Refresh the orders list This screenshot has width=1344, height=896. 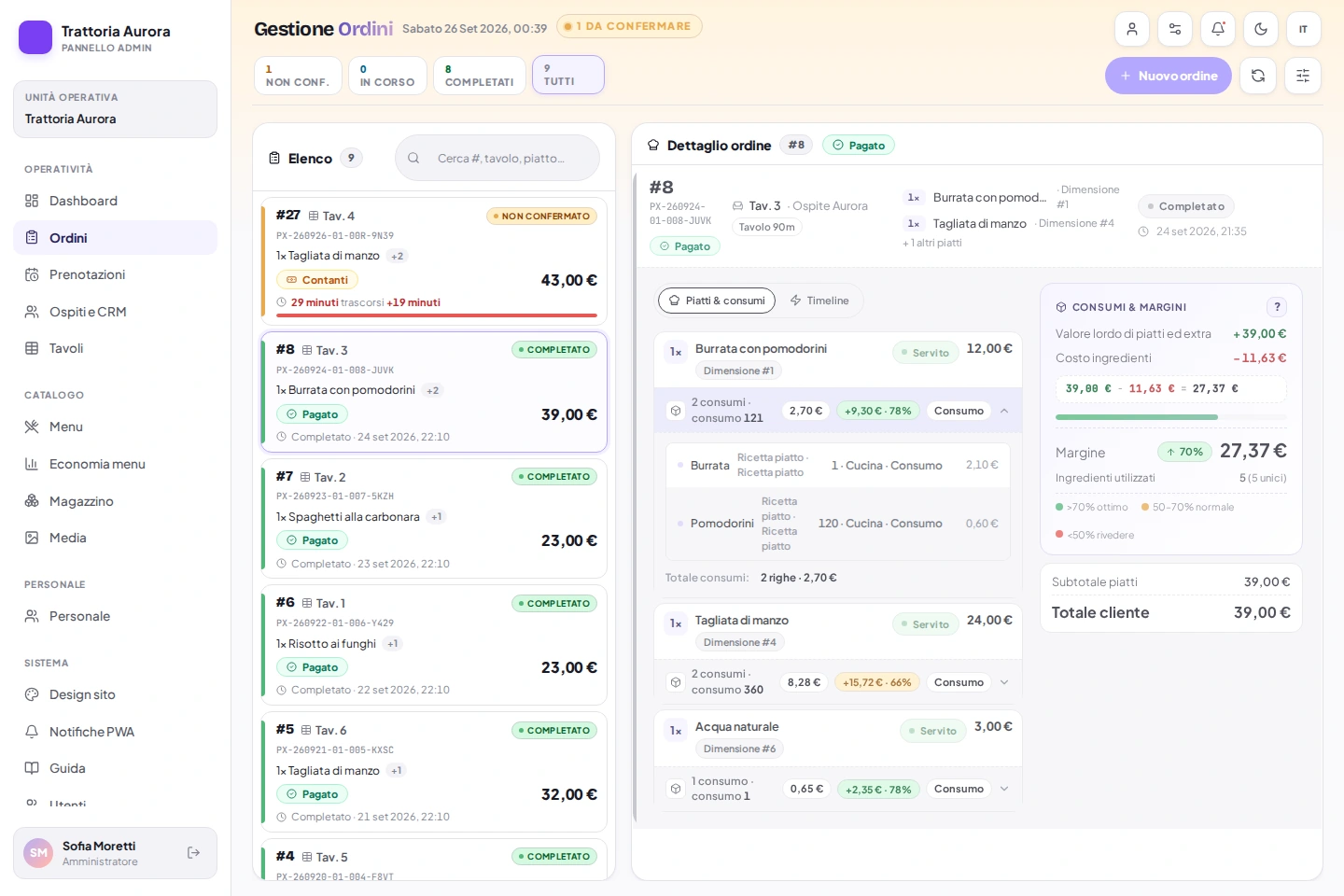1258,76
